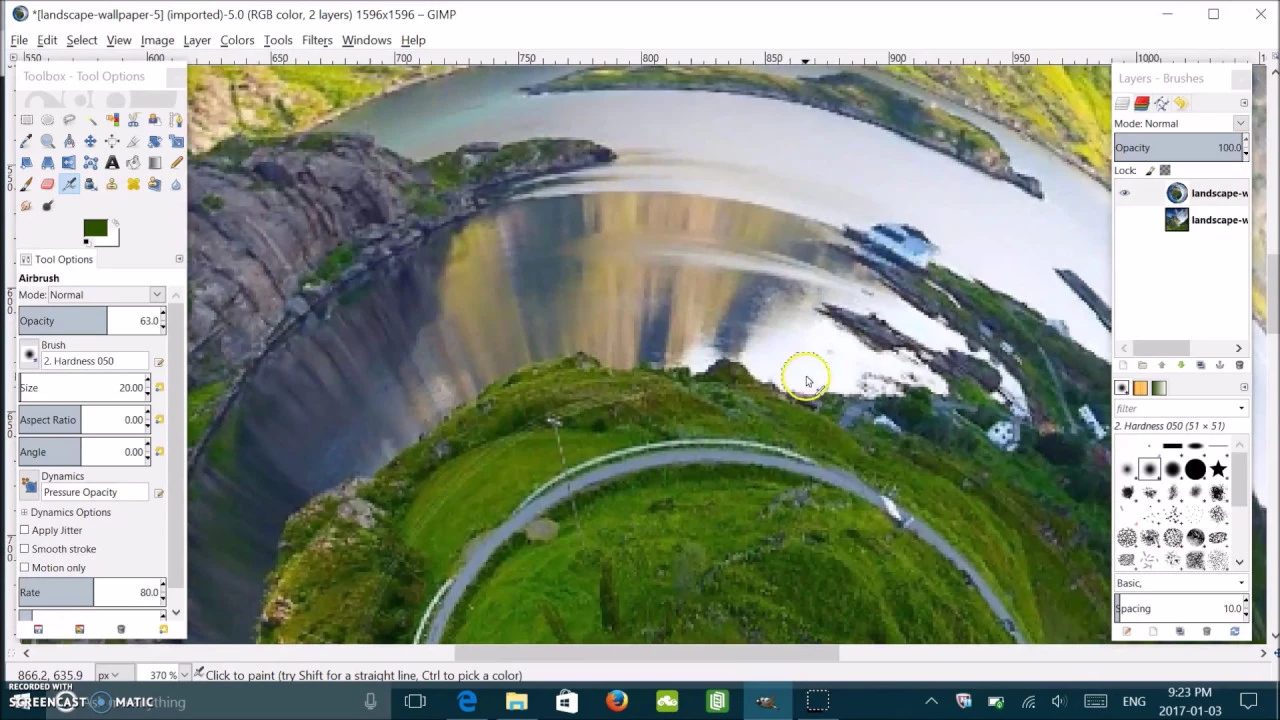Screen dimensions: 1280x720
Task: Select the Measure compass tool
Action: pos(69,141)
